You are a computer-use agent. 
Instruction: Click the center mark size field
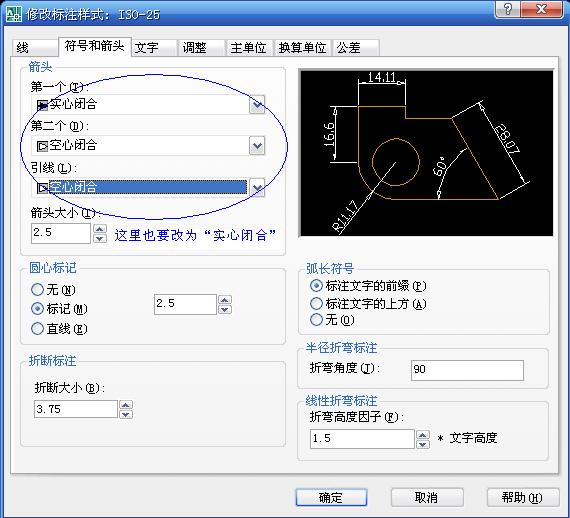click(185, 304)
